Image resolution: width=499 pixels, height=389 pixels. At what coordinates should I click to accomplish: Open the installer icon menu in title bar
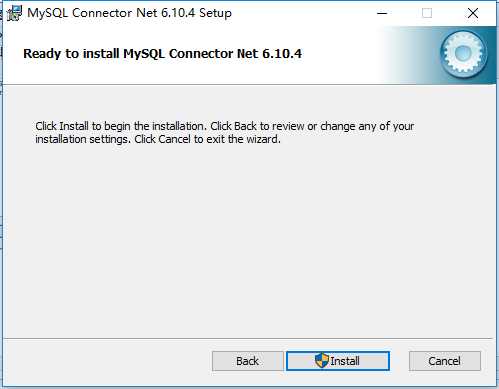coord(14,13)
